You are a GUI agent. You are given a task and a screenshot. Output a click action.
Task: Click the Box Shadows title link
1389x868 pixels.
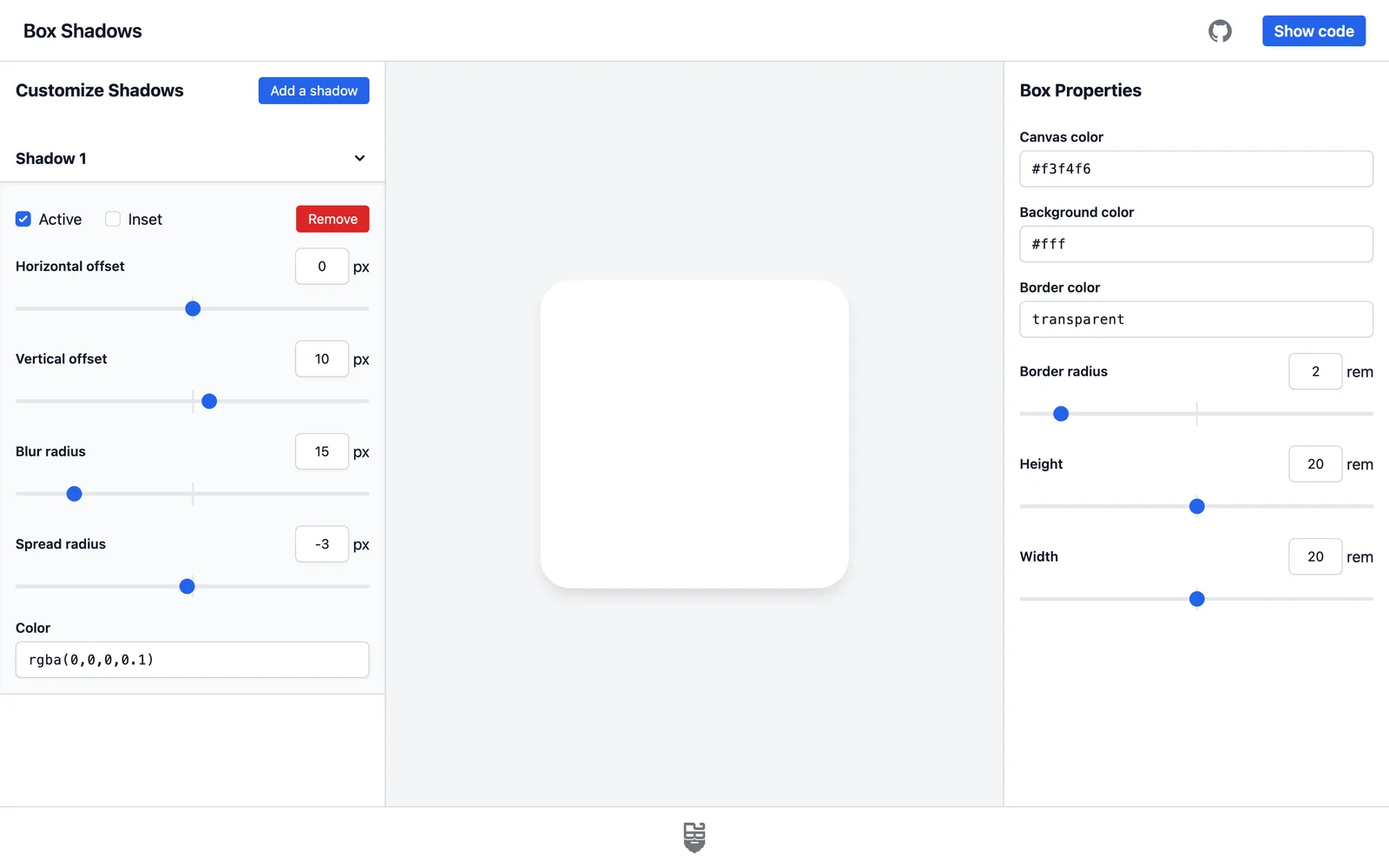82,31
